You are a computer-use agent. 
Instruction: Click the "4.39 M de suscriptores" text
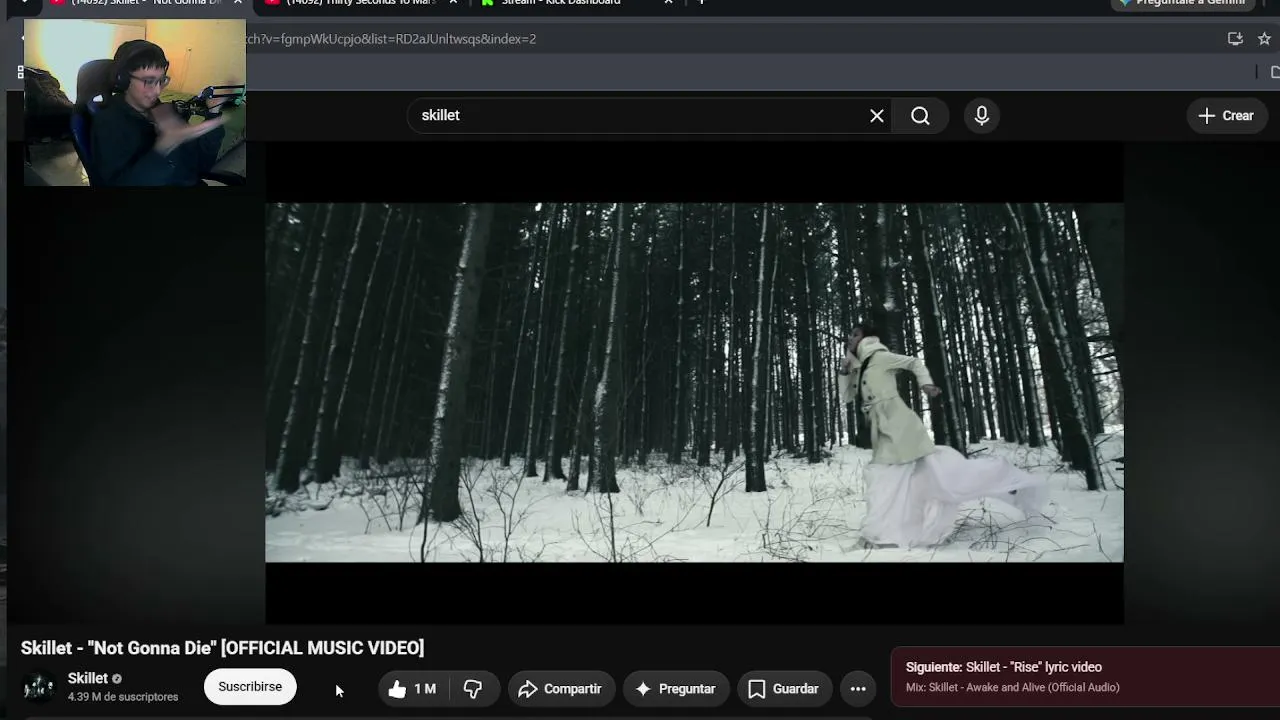click(x=123, y=697)
